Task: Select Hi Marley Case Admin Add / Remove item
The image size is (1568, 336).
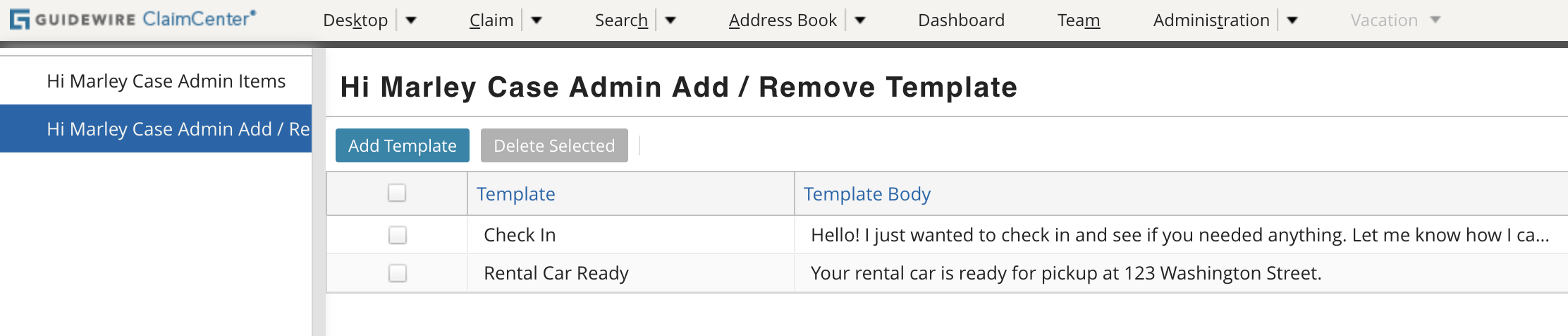Action: pos(178,129)
